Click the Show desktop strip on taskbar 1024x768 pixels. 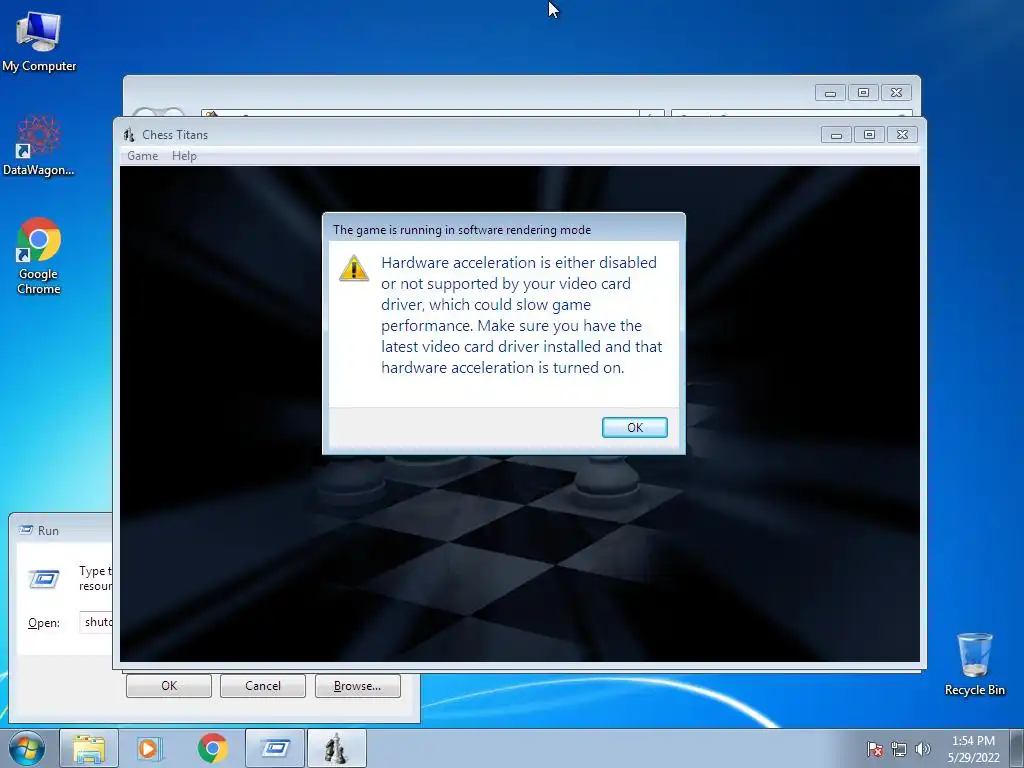[1017, 748]
